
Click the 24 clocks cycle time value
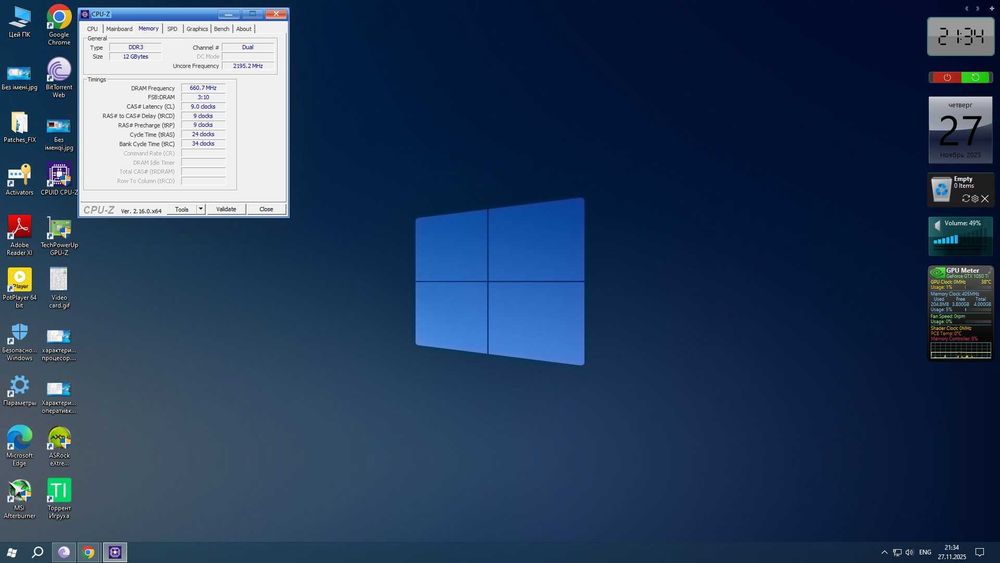point(203,135)
